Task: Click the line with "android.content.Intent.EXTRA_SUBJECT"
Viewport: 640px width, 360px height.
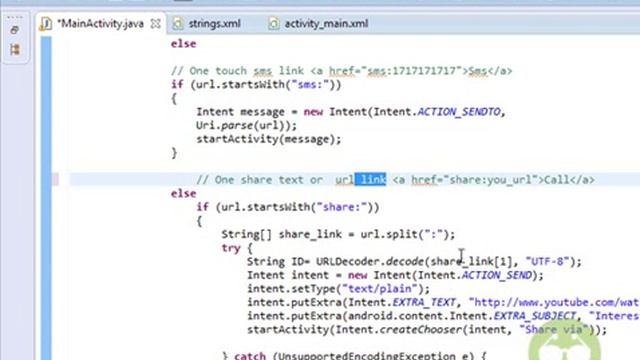Action: [x=443, y=316]
